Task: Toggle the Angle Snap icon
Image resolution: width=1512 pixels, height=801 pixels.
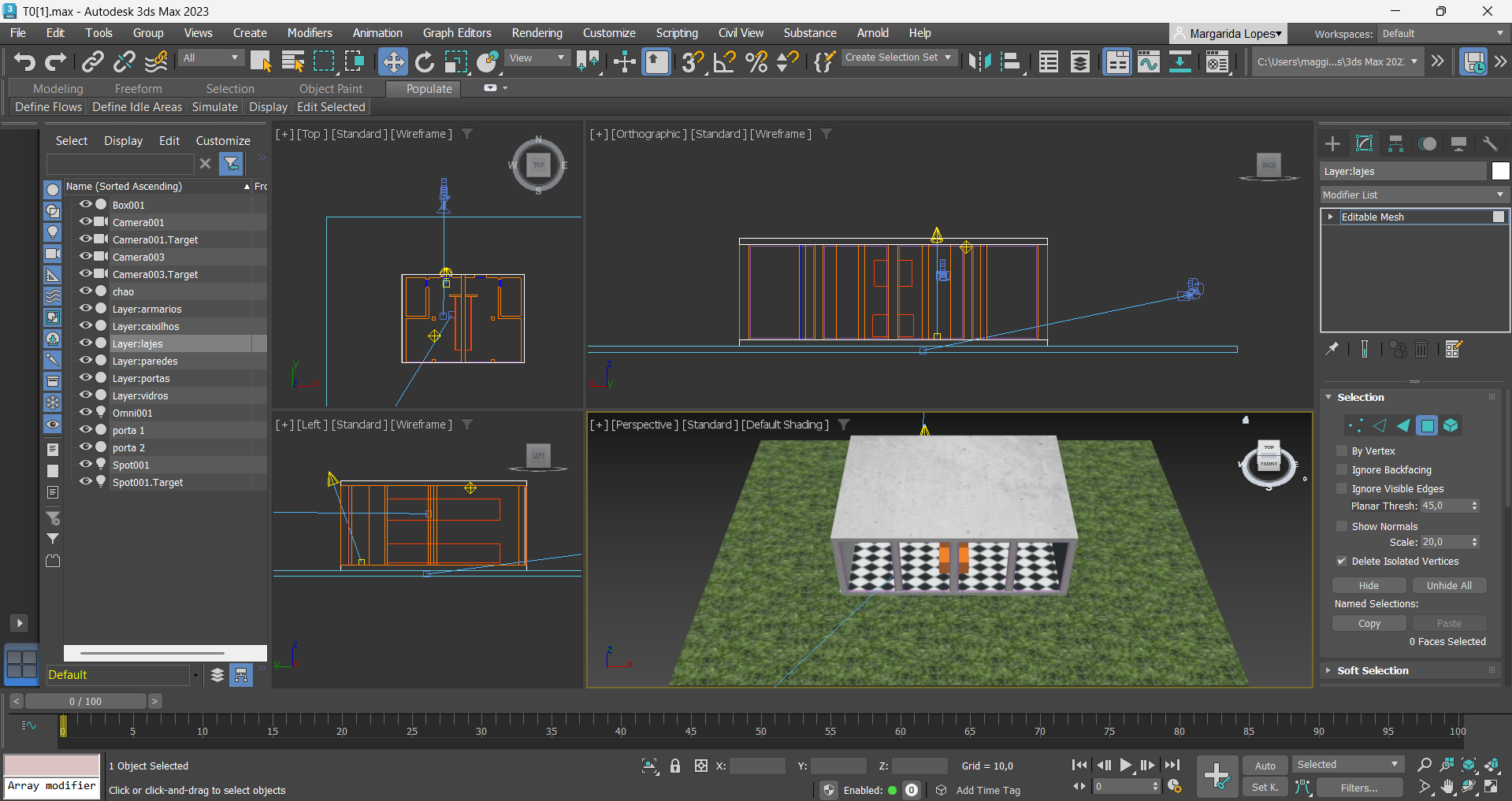Action: click(x=724, y=61)
